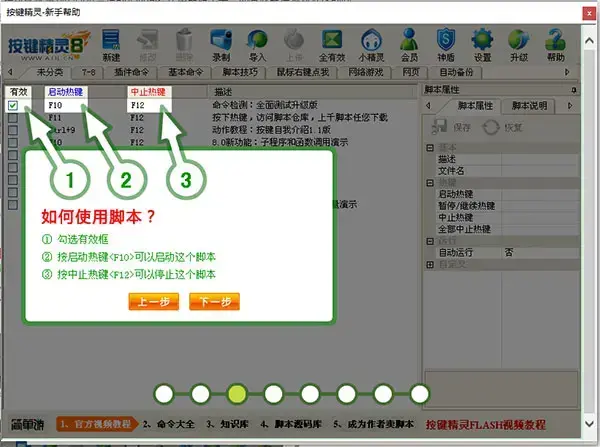Viewport: 600px width, 447px height.
Task: Expand the 自定义 property group
Action: click(430, 264)
